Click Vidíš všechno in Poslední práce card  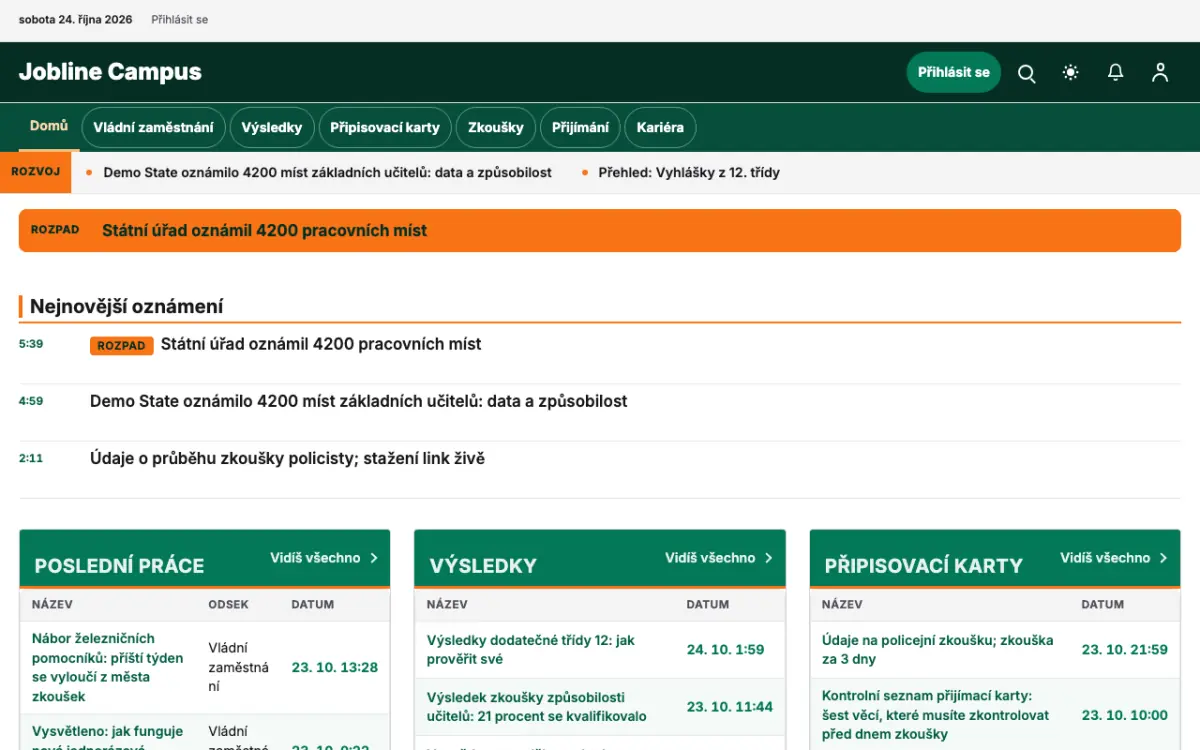point(324,558)
